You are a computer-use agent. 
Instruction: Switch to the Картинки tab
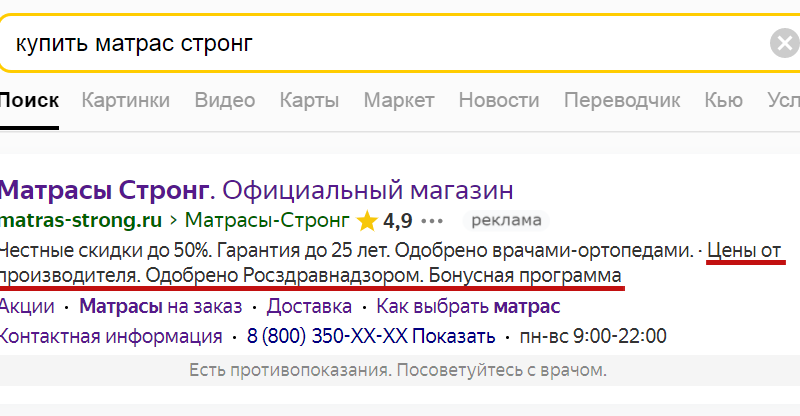[126, 100]
